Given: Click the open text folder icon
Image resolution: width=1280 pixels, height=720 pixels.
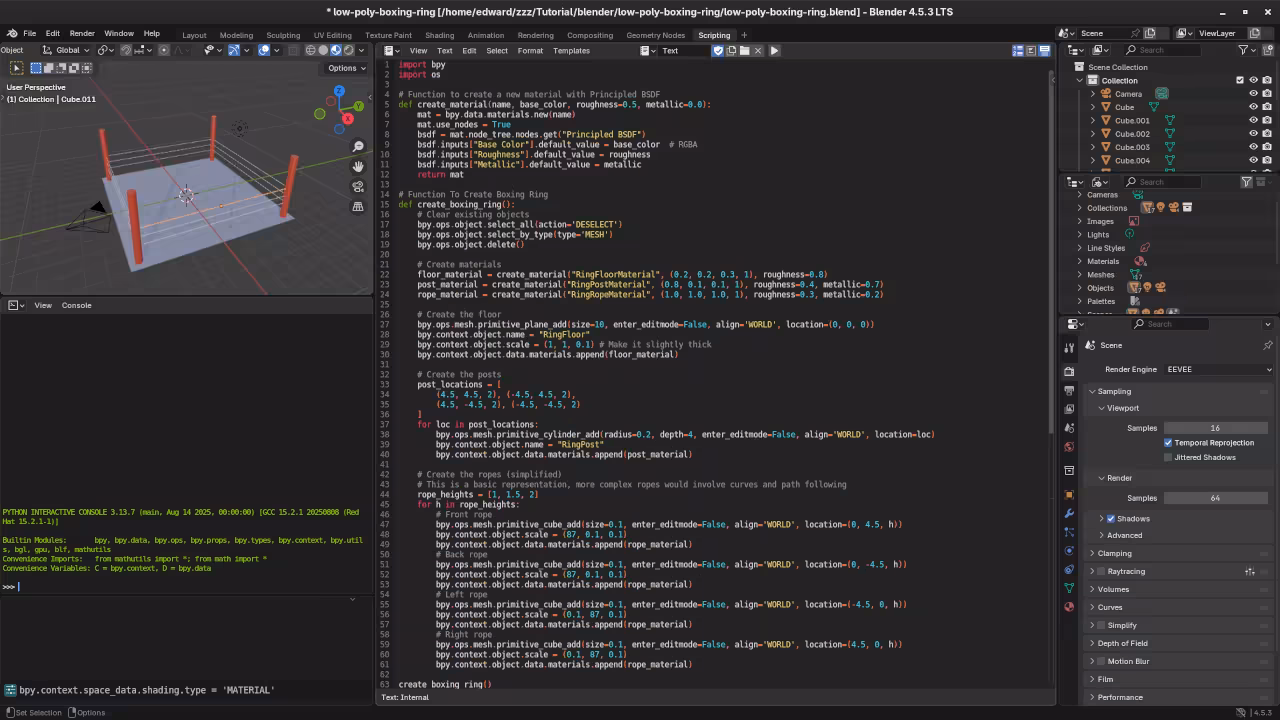Looking at the screenshot, I should 744,50.
